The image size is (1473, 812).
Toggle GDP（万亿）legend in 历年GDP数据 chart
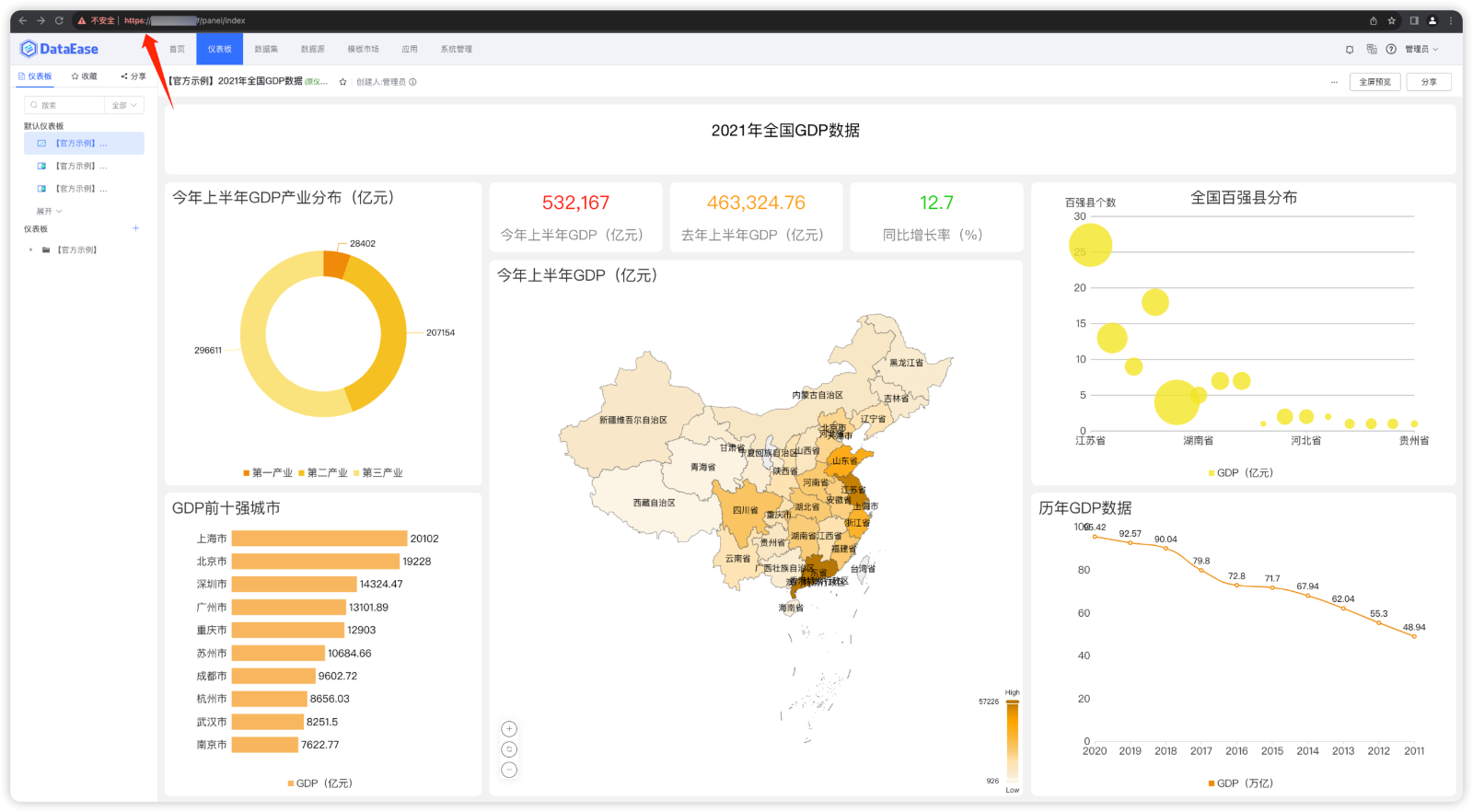(x=1241, y=783)
